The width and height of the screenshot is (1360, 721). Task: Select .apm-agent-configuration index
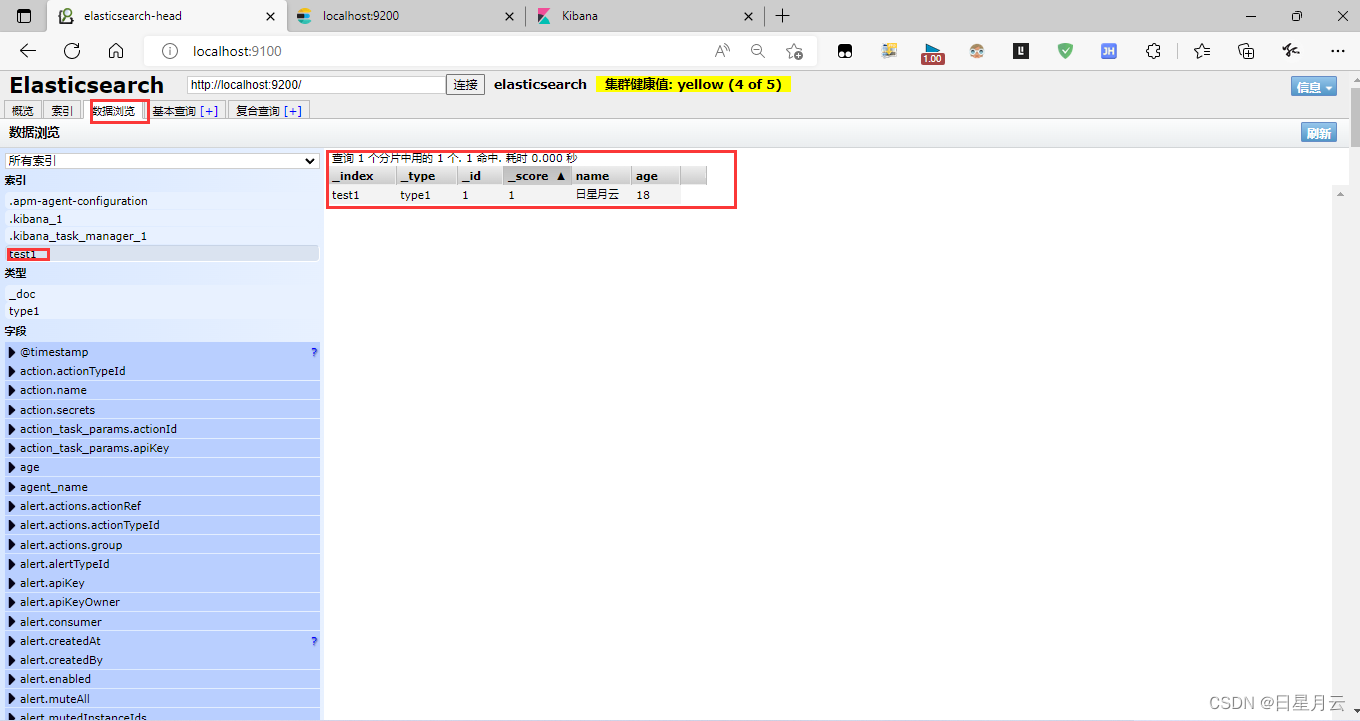click(x=162, y=201)
